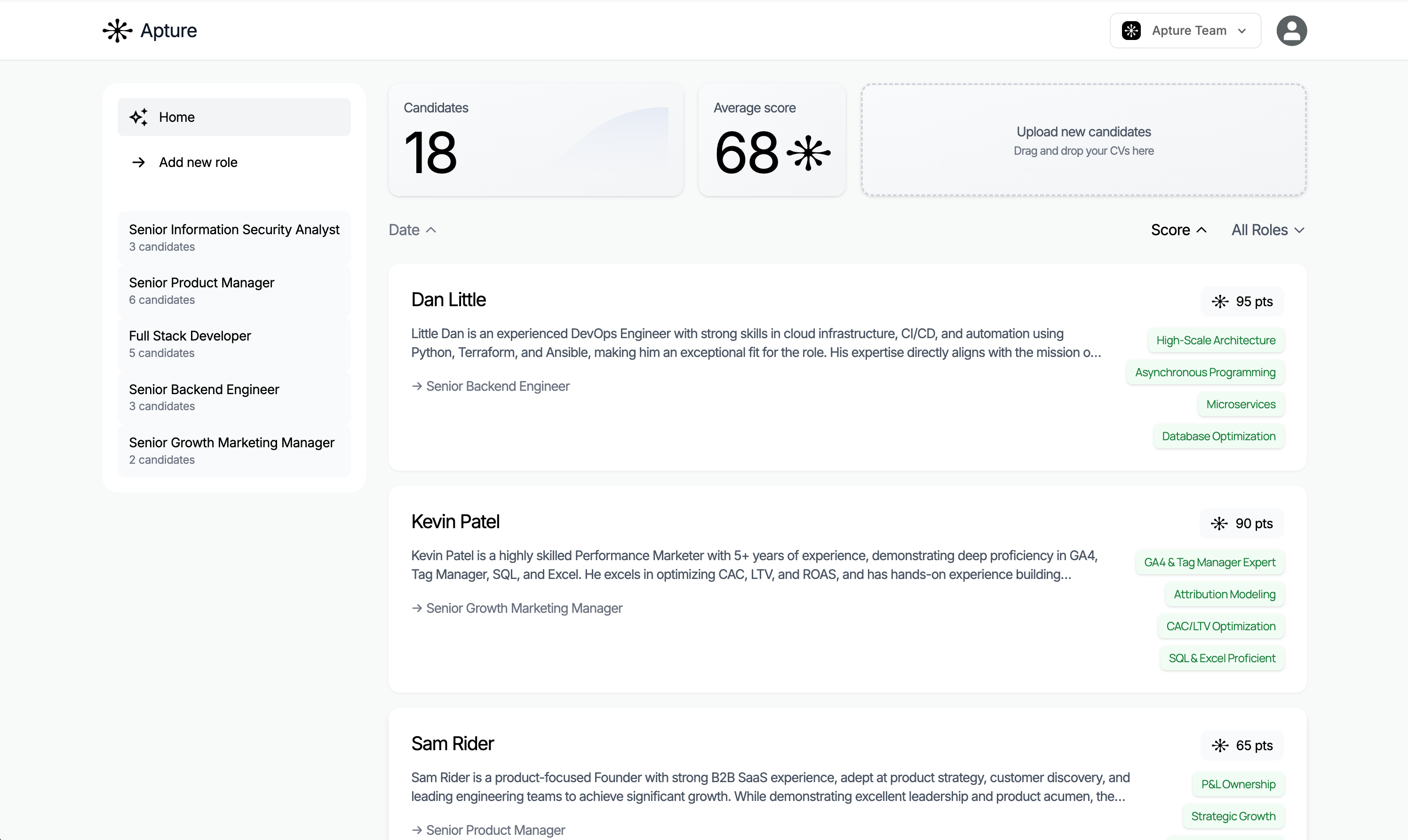Click the Upload new candidates drop zone
The width and height of the screenshot is (1408, 840).
coord(1083,140)
